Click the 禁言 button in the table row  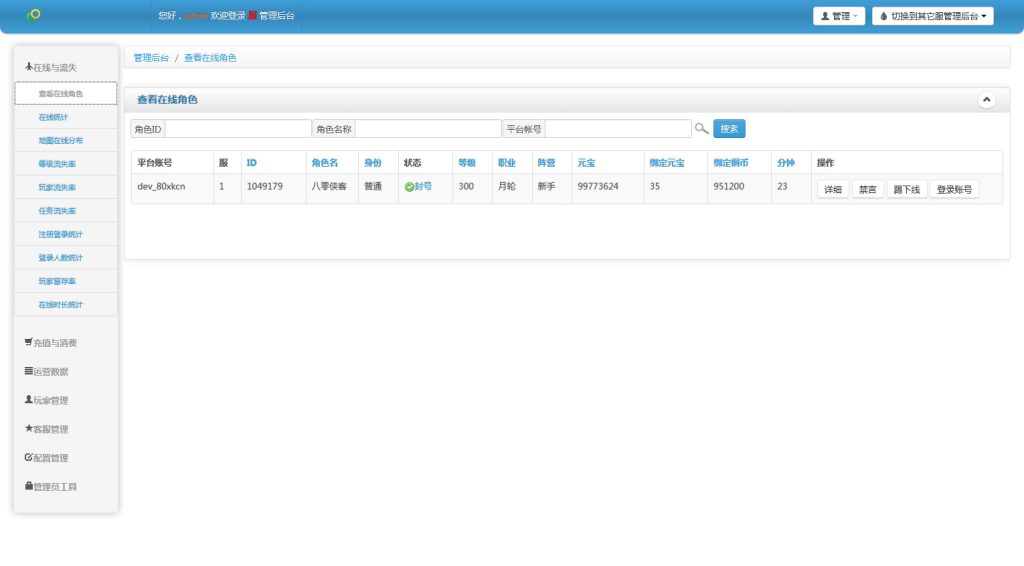tap(867, 189)
